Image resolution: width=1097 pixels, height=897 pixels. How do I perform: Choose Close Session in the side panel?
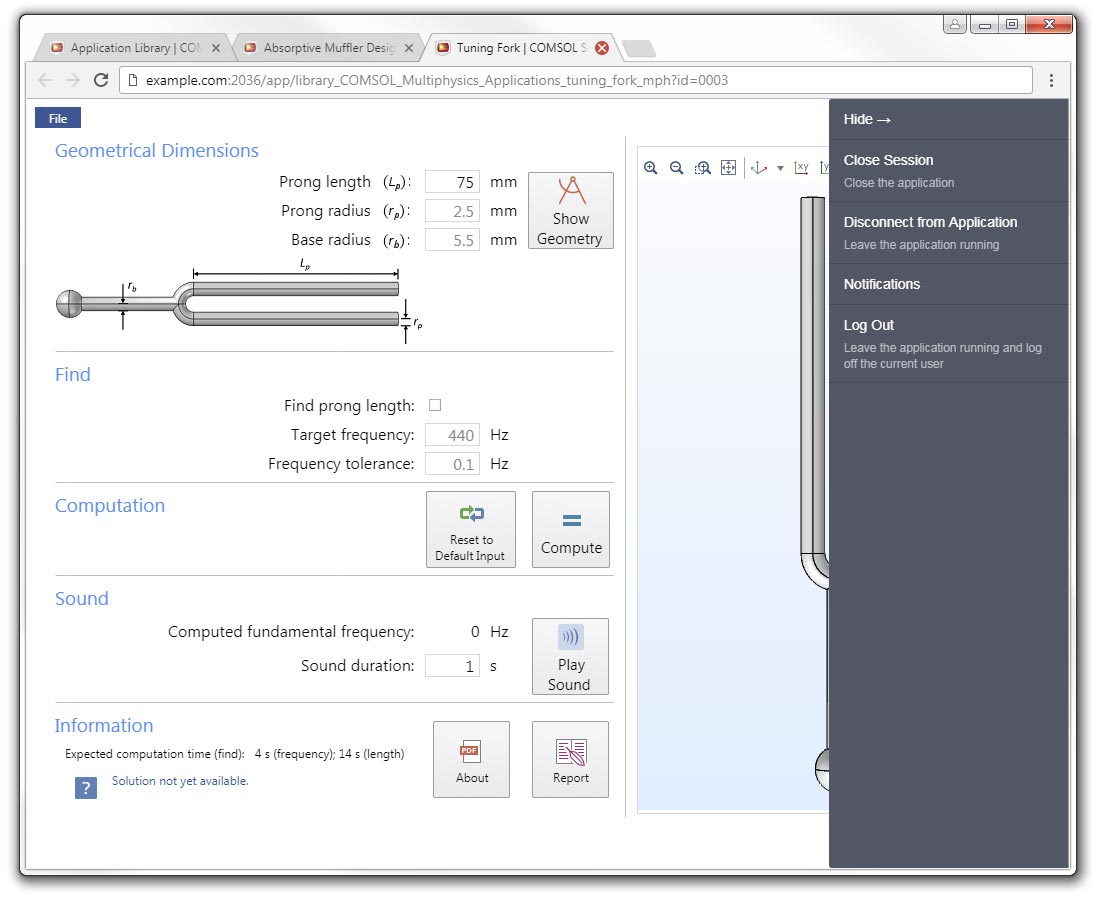pyautogui.click(x=888, y=160)
